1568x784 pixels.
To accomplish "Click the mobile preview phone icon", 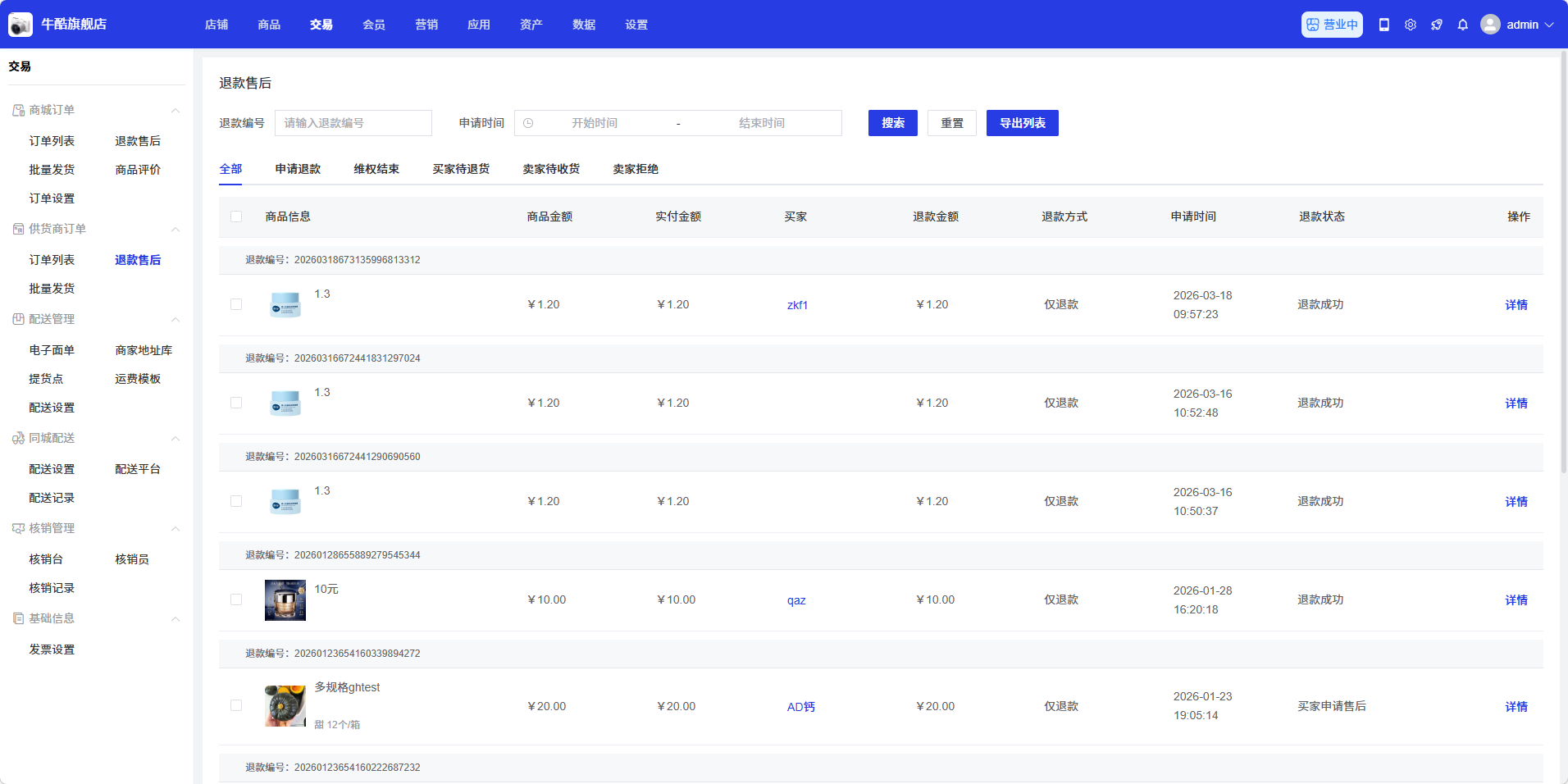I will pyautogui.click(x=1383, y=25).
